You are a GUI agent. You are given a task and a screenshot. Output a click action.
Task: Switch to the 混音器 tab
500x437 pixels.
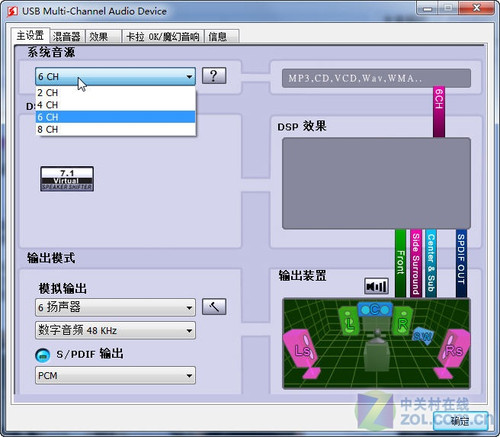pos(67,36)
